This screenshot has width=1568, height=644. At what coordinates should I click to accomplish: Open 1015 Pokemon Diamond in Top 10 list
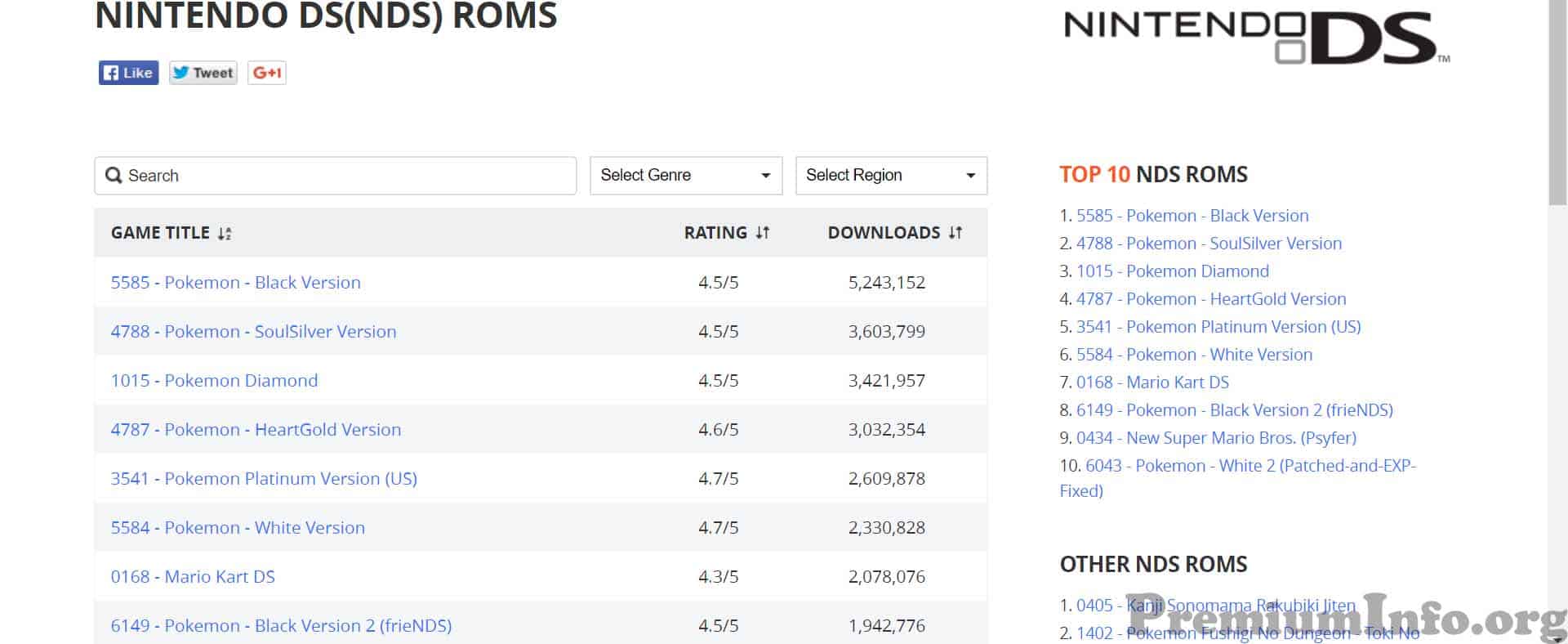(x=1173, y=271)
